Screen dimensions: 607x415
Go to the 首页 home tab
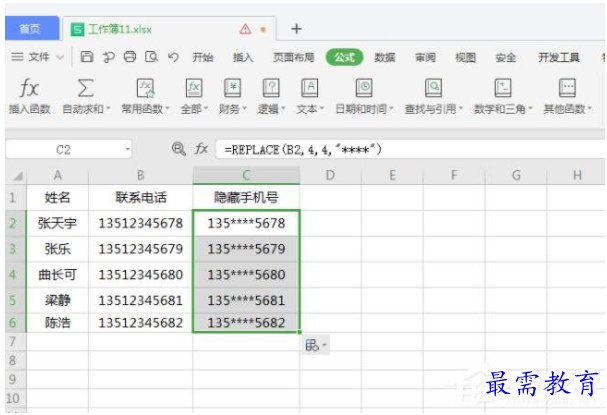pyautogui.click(x=32, y=29)
